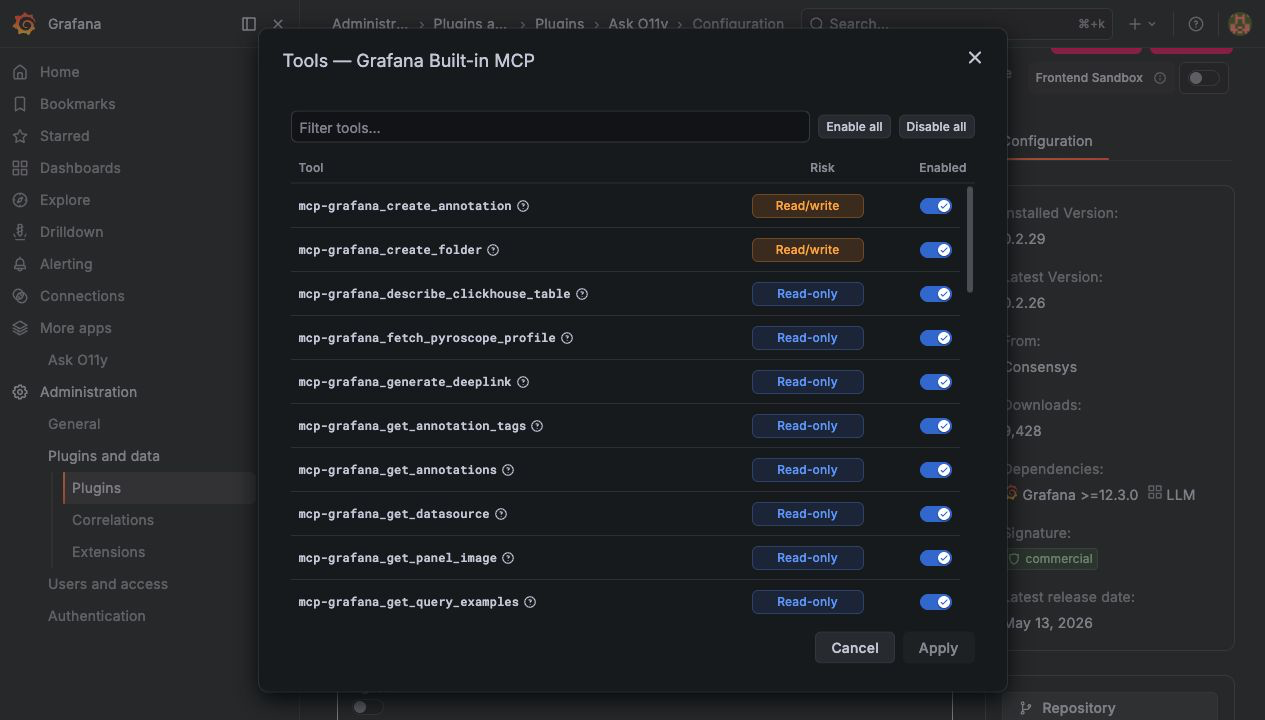This screenshot has height=720, width=1265.
Task: Close the sidebar menu with X
Action: [278, 24]
